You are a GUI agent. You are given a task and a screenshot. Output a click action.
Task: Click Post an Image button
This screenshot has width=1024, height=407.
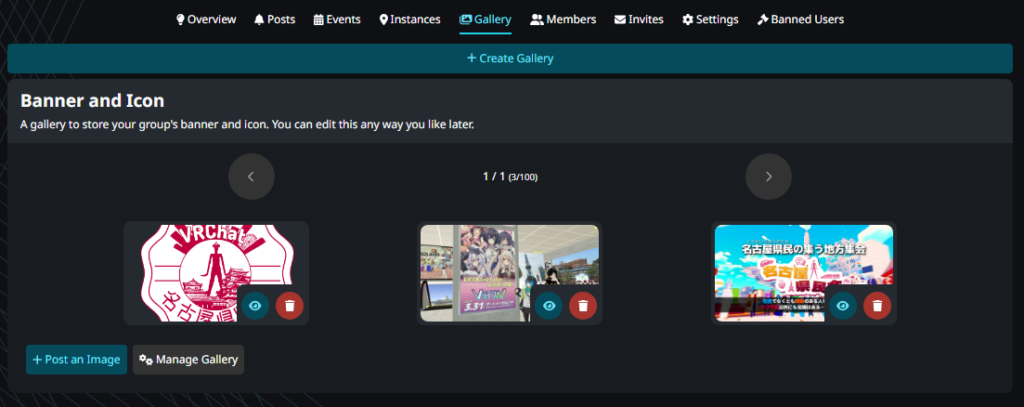pos(76,359)
